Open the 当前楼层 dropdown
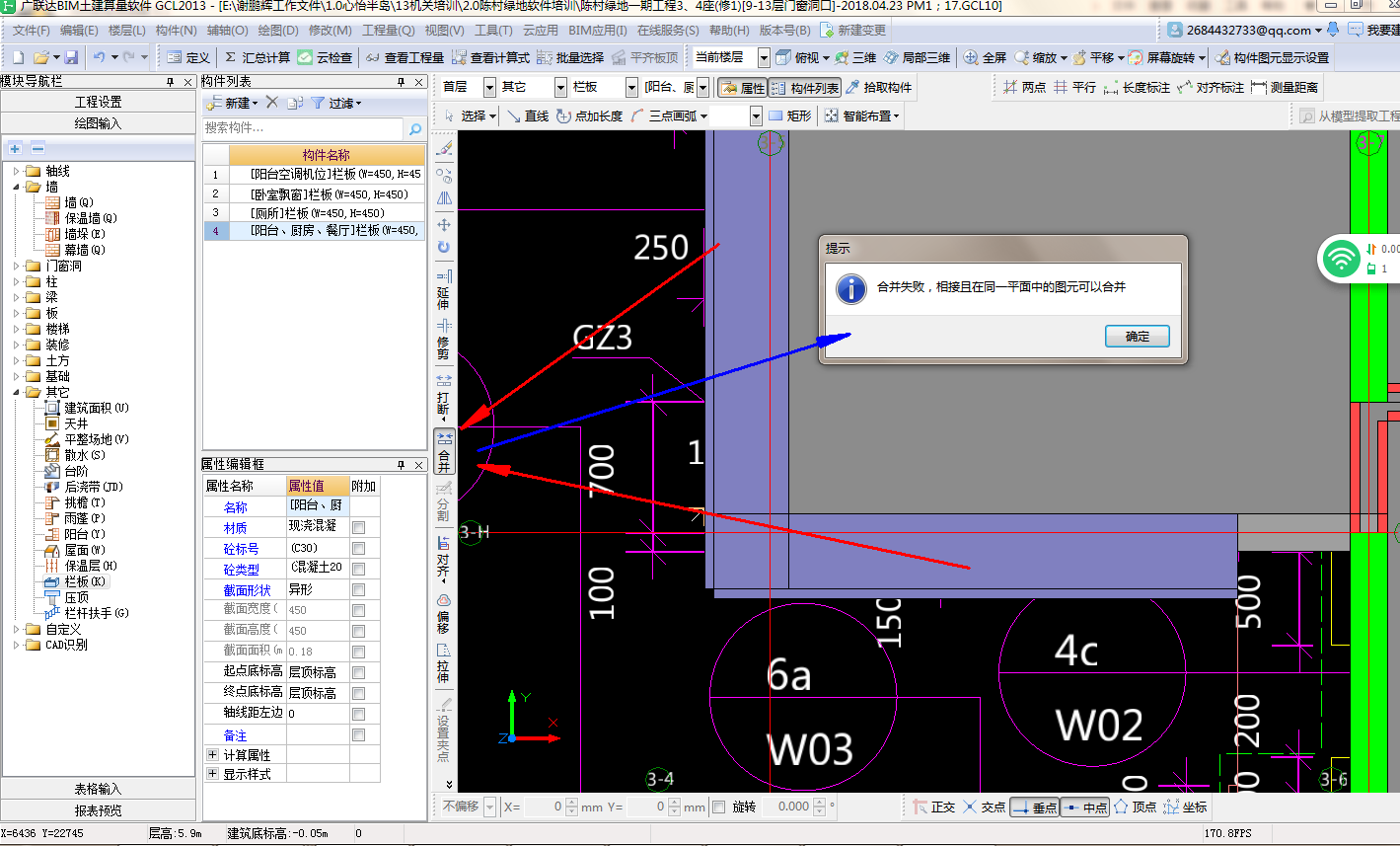 click(x=763, y=57)
